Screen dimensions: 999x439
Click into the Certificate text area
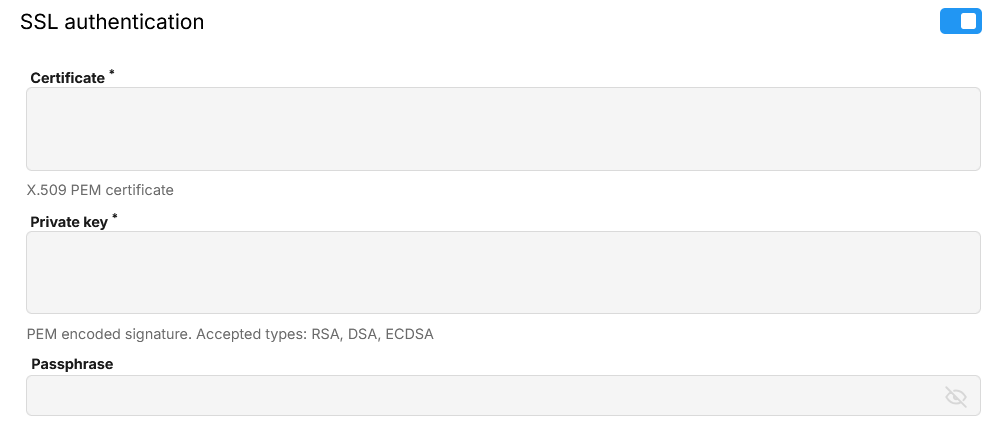coord(502,129)
